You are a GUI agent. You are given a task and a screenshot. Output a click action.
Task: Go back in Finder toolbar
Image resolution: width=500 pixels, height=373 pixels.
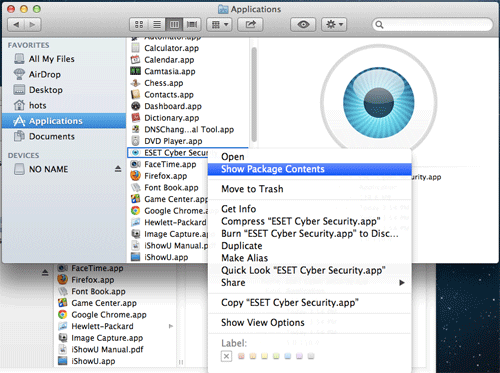pos(16,25)
